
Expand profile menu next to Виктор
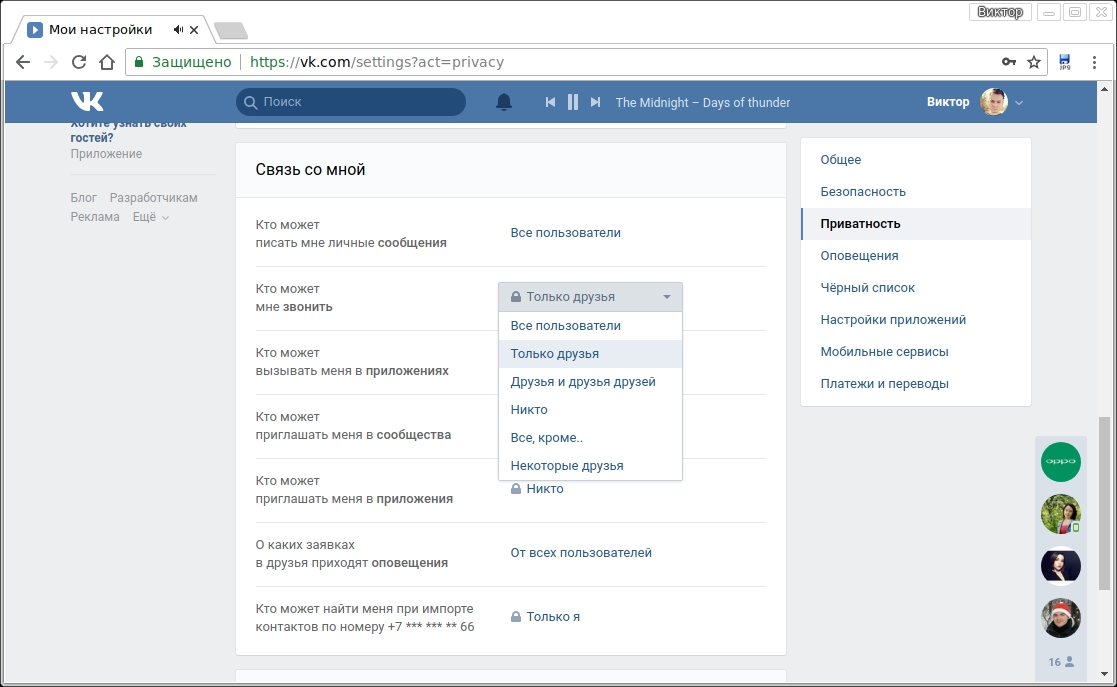pyautogui.click(x=1019, y=103)
